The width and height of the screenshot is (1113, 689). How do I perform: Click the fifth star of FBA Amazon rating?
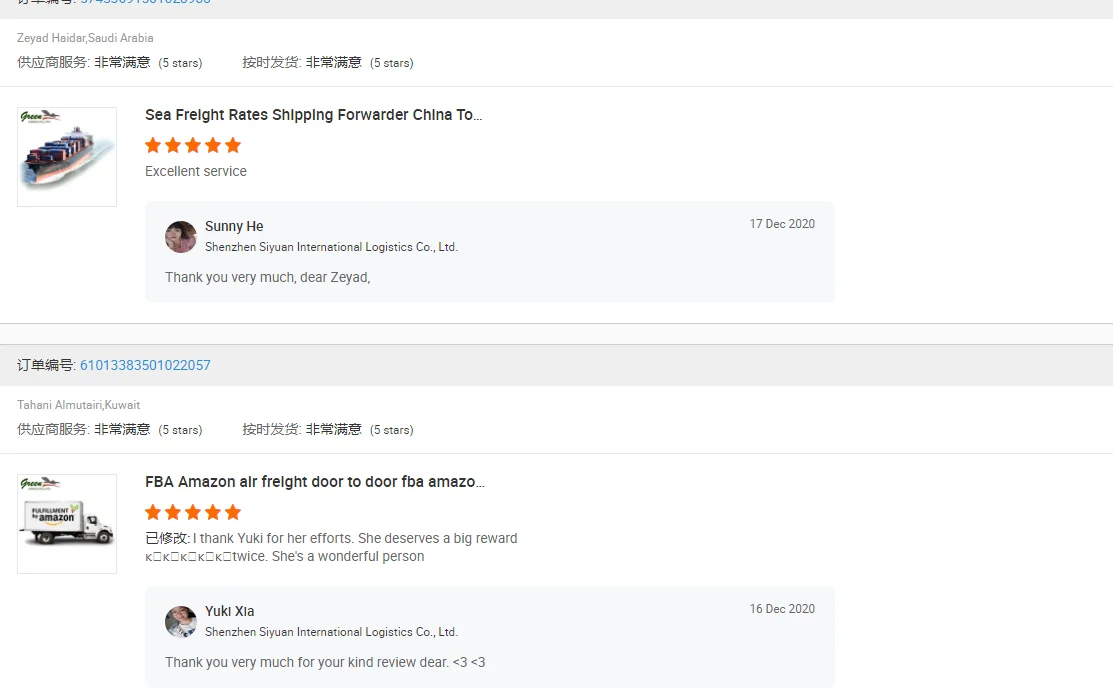pyautogui.click(x=233, y=512)
